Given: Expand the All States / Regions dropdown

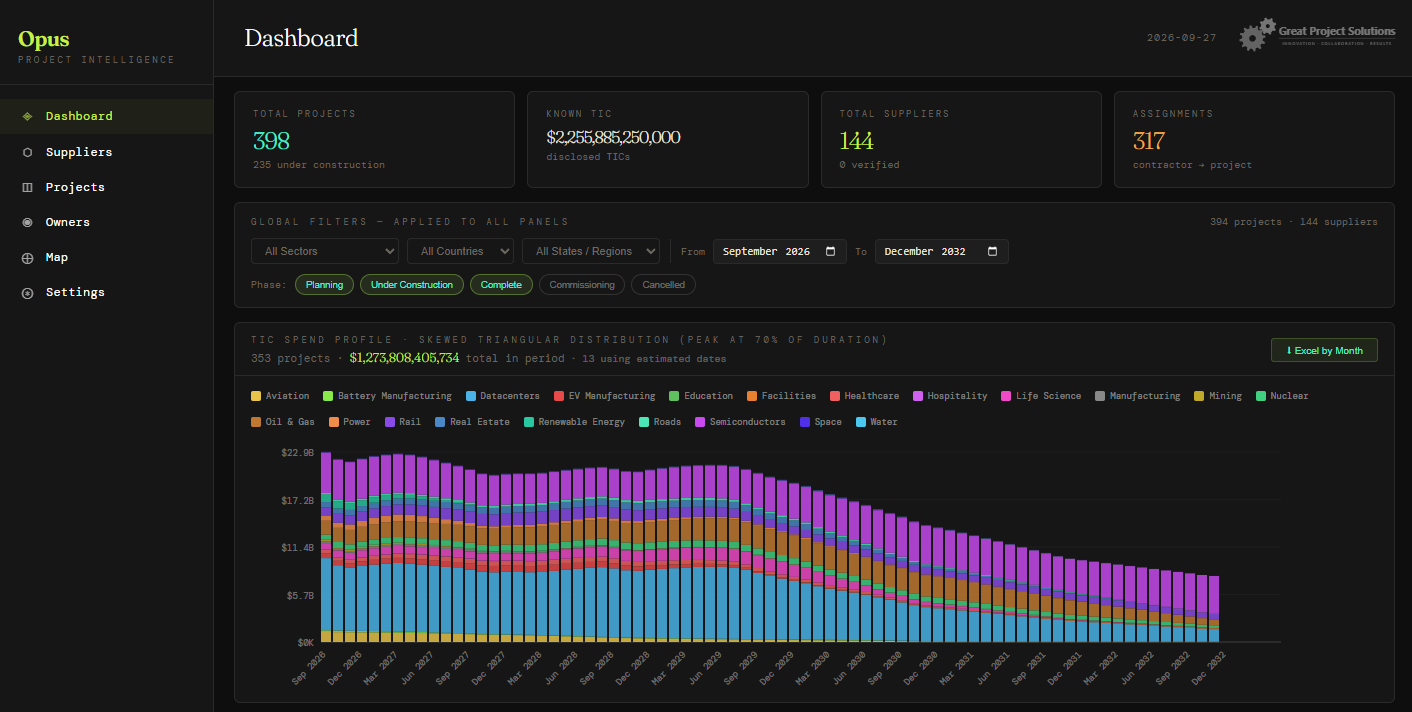Looking at the screenshot, I should point(591,251).
